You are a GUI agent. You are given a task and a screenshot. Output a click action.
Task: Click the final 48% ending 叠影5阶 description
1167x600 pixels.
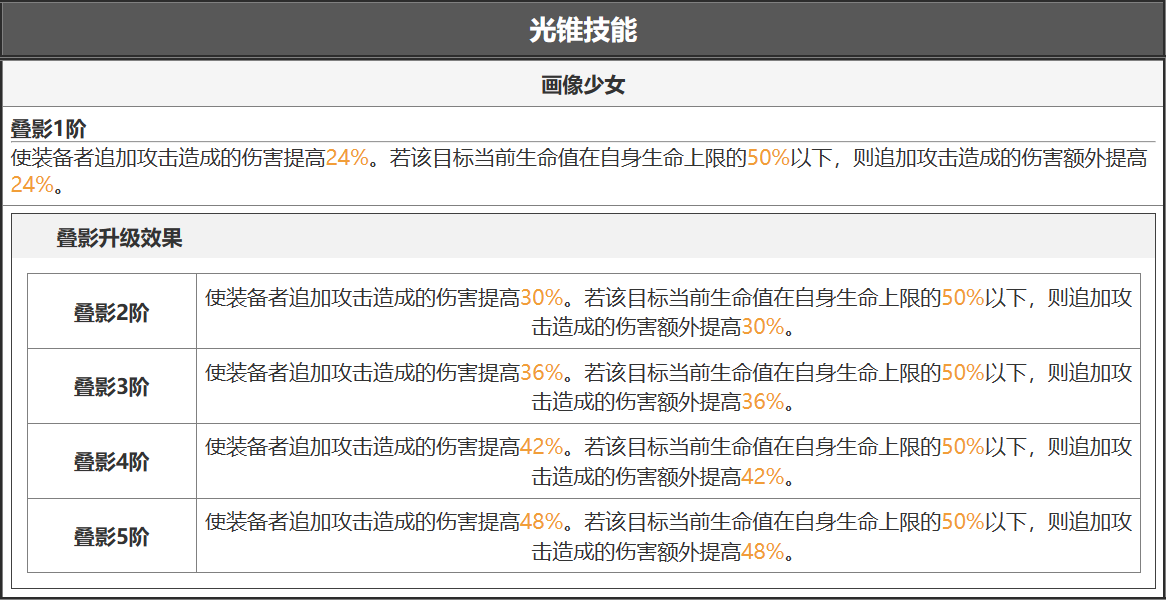pyautogui.click(x=762, y=551)
